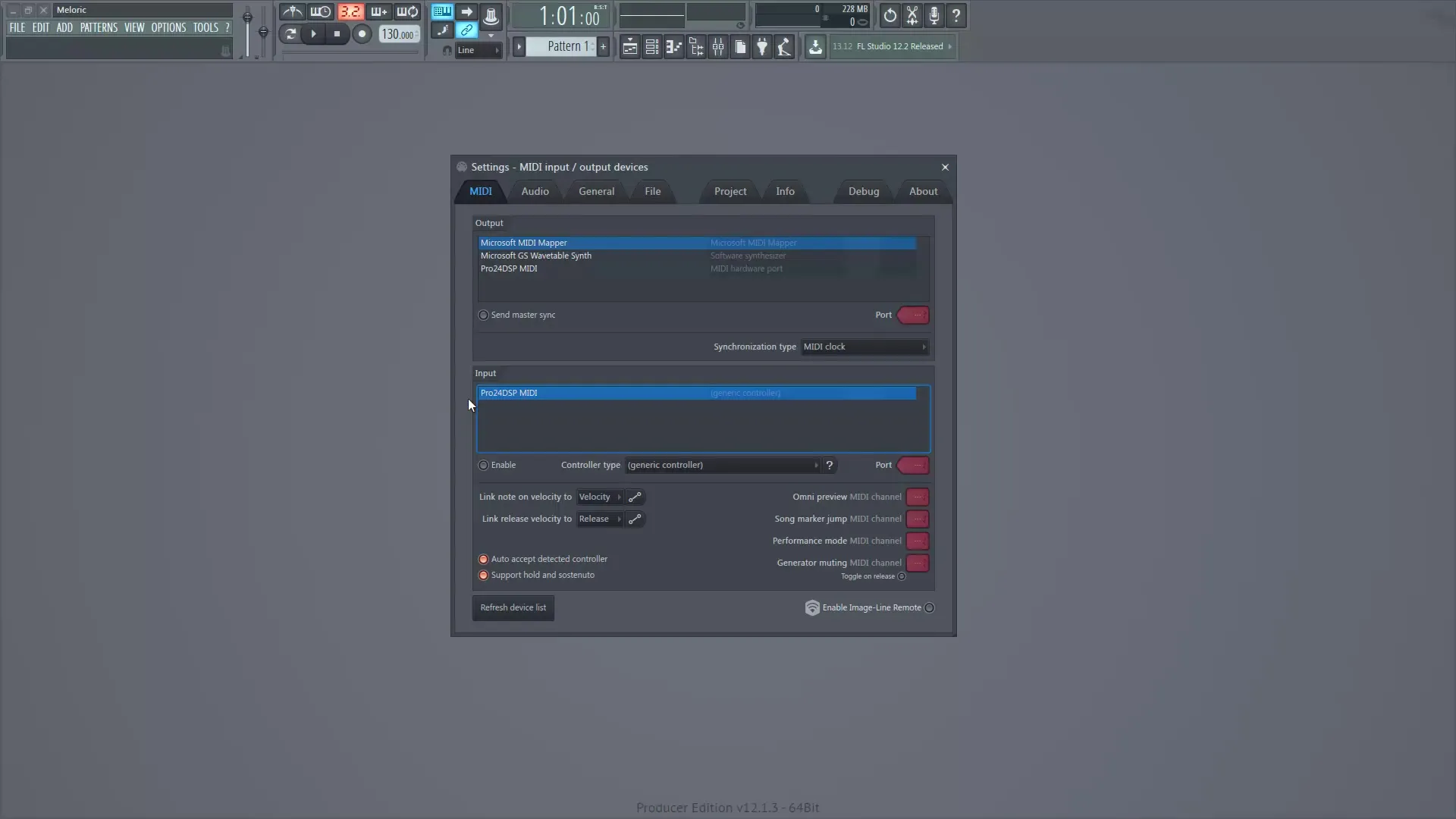1456x819 pixels.
Task: Click the scissors audio editor icon
Action: (x=912, y=15)
